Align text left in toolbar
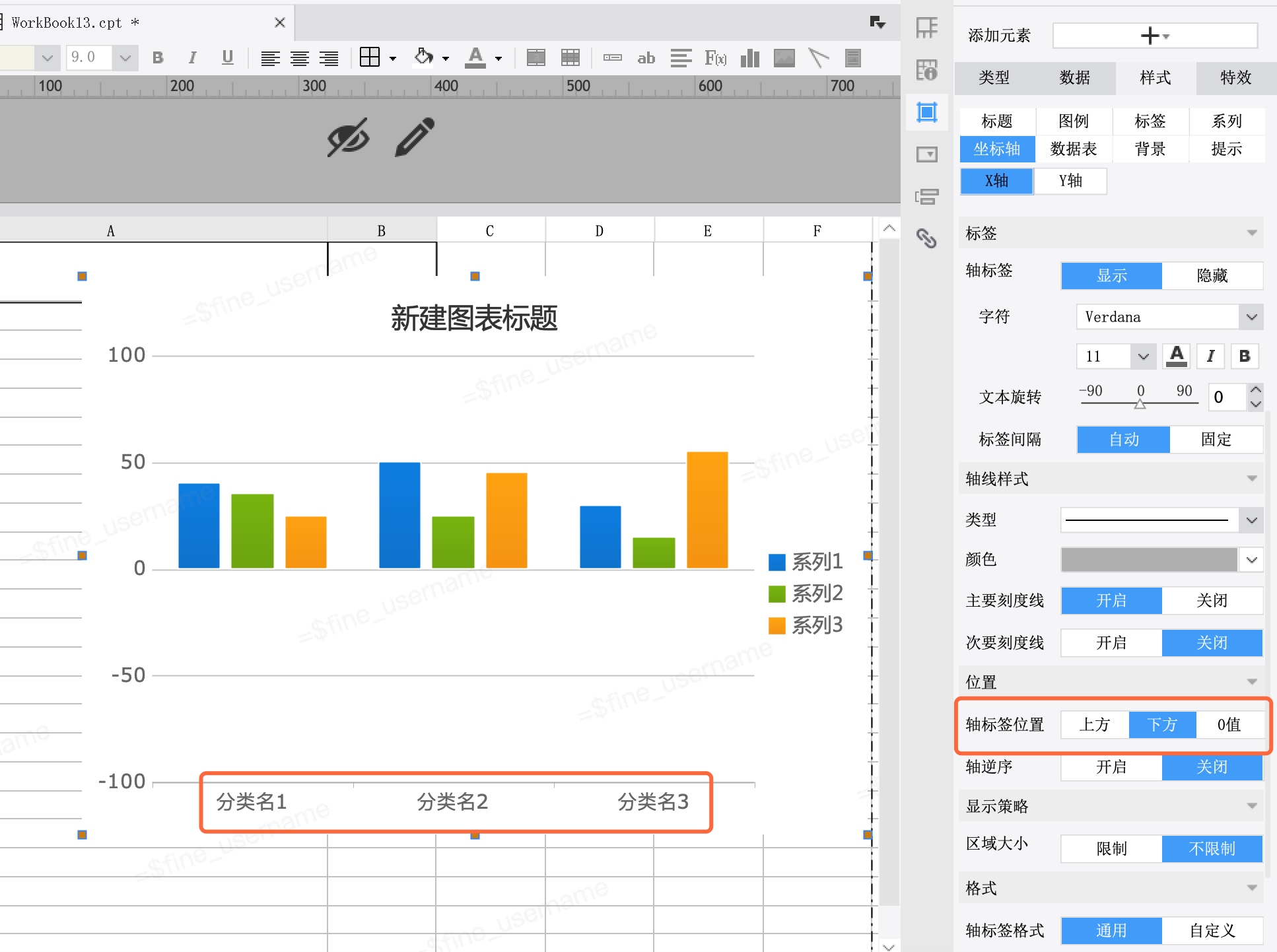This screenshot has height=952, width=1277. [270, 58]
